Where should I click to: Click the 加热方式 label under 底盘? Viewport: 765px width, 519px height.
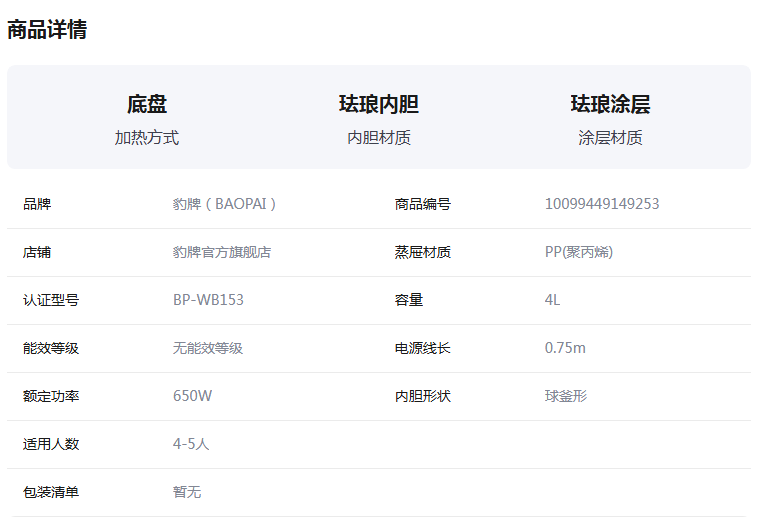[x=147, y=138]
